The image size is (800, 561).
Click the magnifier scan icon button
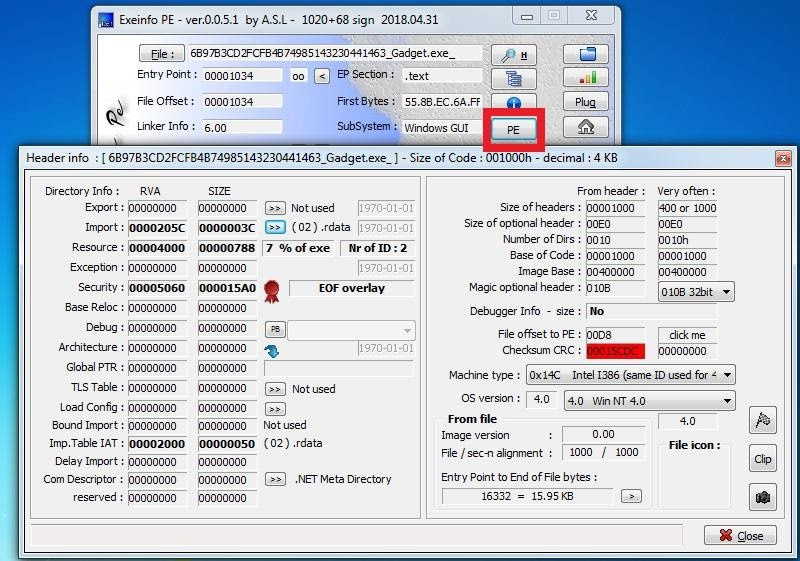[x=514, y=54]
